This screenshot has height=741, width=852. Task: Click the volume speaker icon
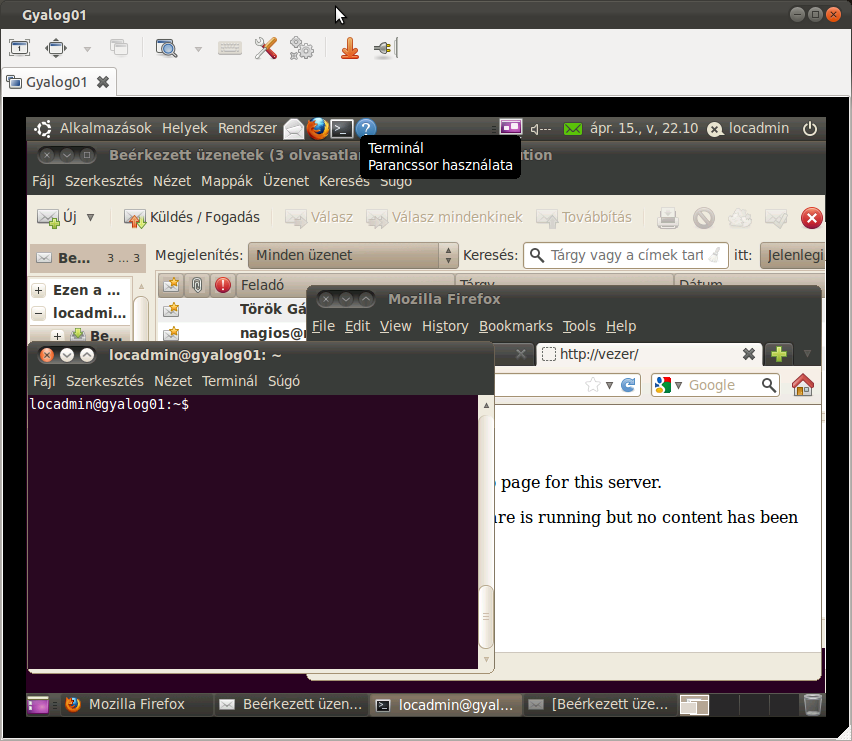coord(541,129)
